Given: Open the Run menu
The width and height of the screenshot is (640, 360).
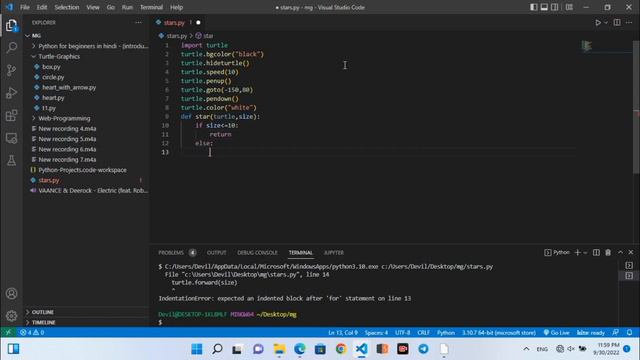Looking at the screenshot, I should (127, 7).
